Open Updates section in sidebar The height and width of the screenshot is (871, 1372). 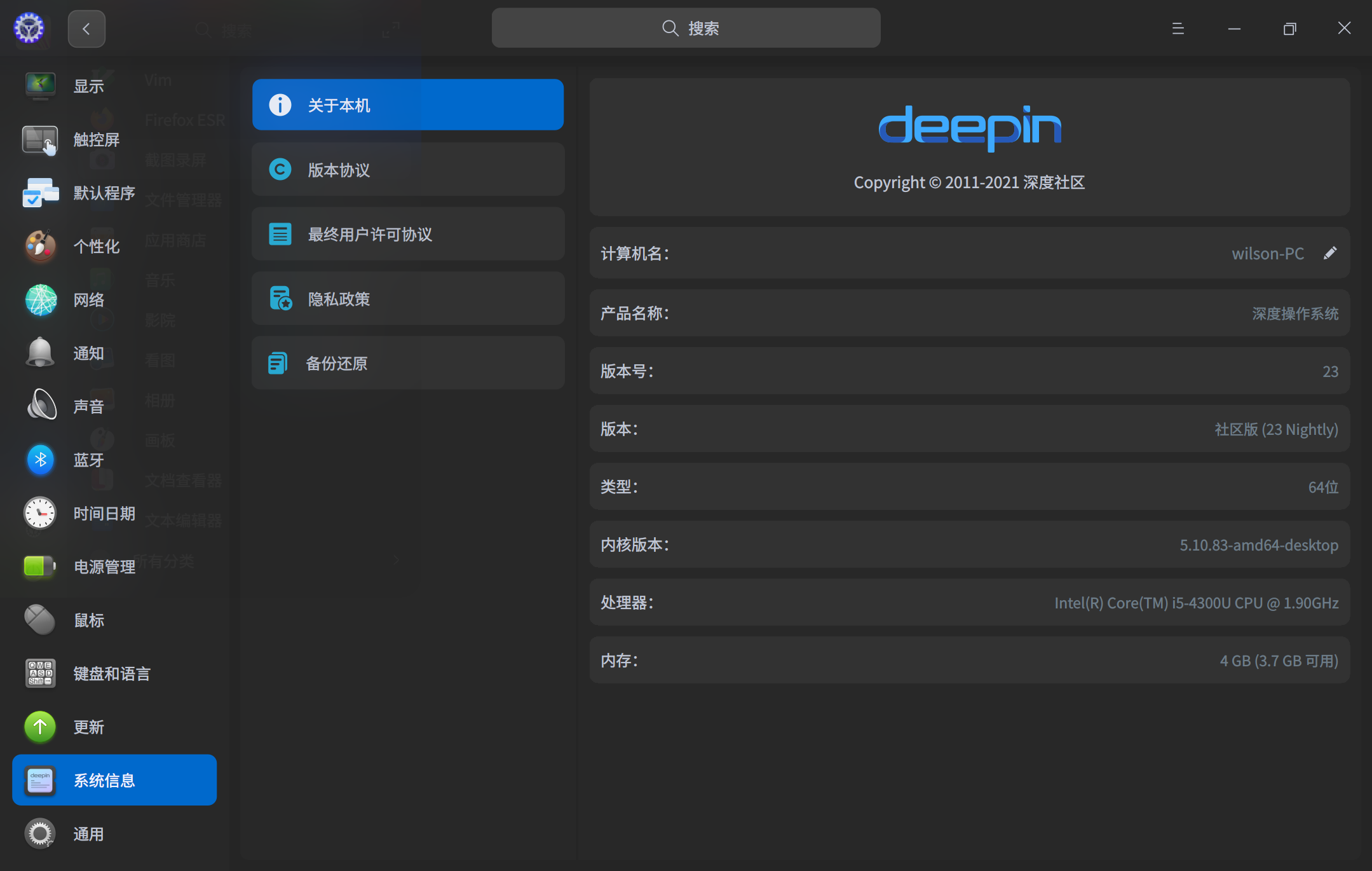coord(89,727)
